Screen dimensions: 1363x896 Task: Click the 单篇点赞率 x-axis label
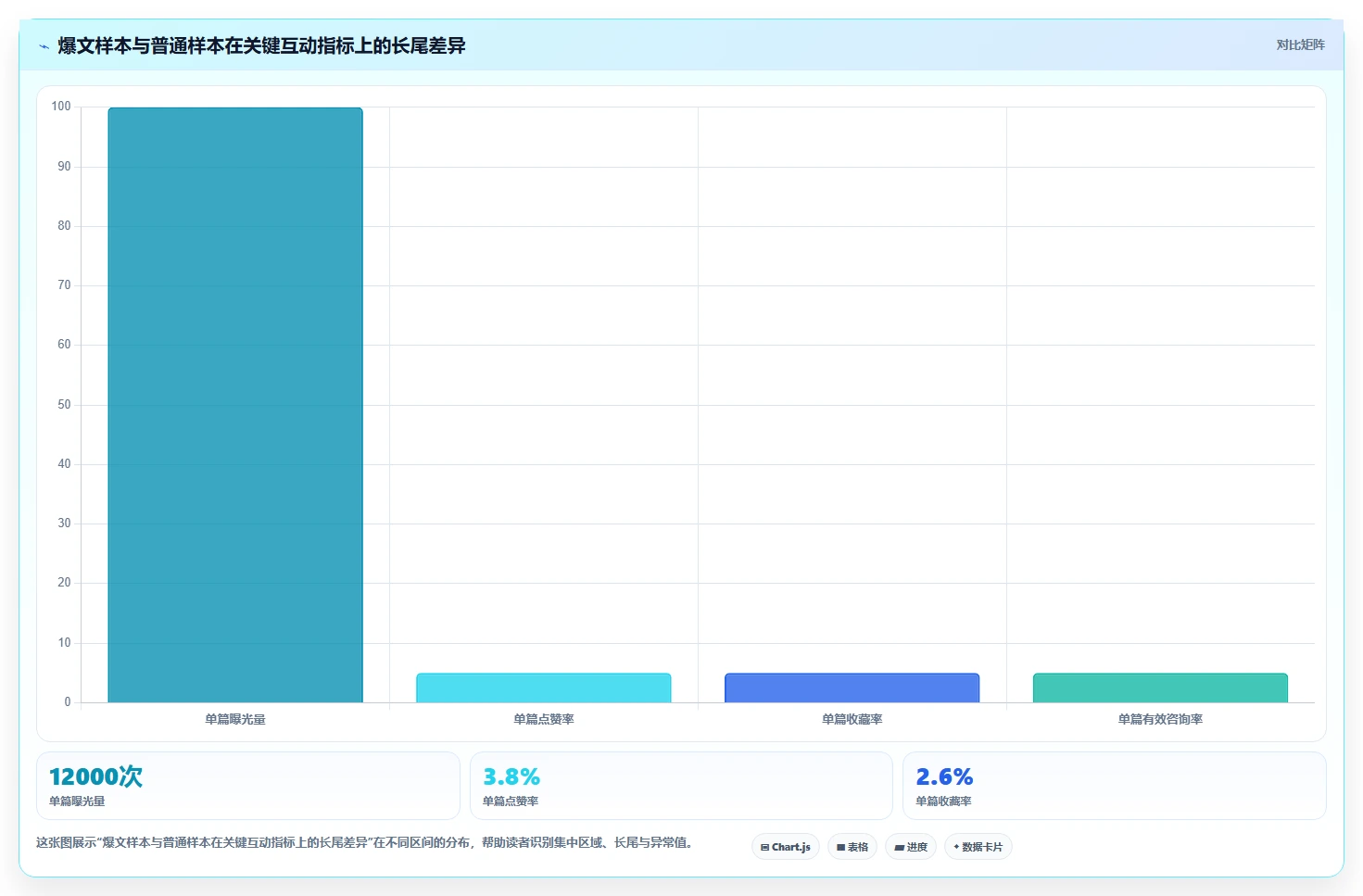544,719
